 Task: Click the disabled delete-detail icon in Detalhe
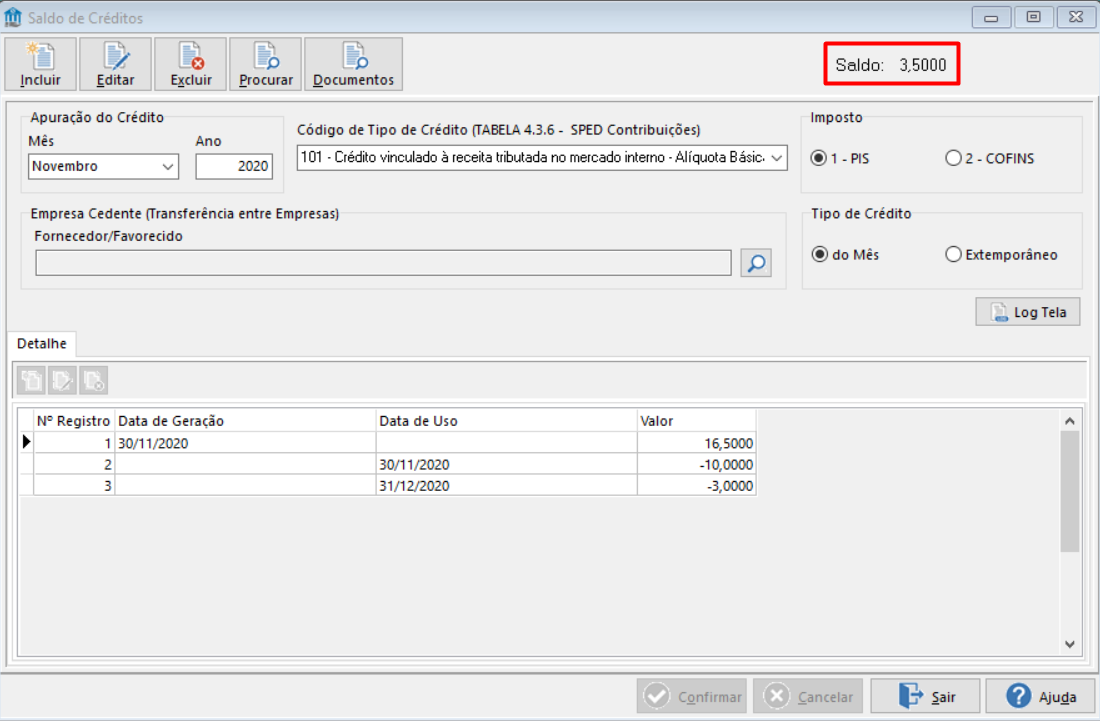(x=93, y=380)
